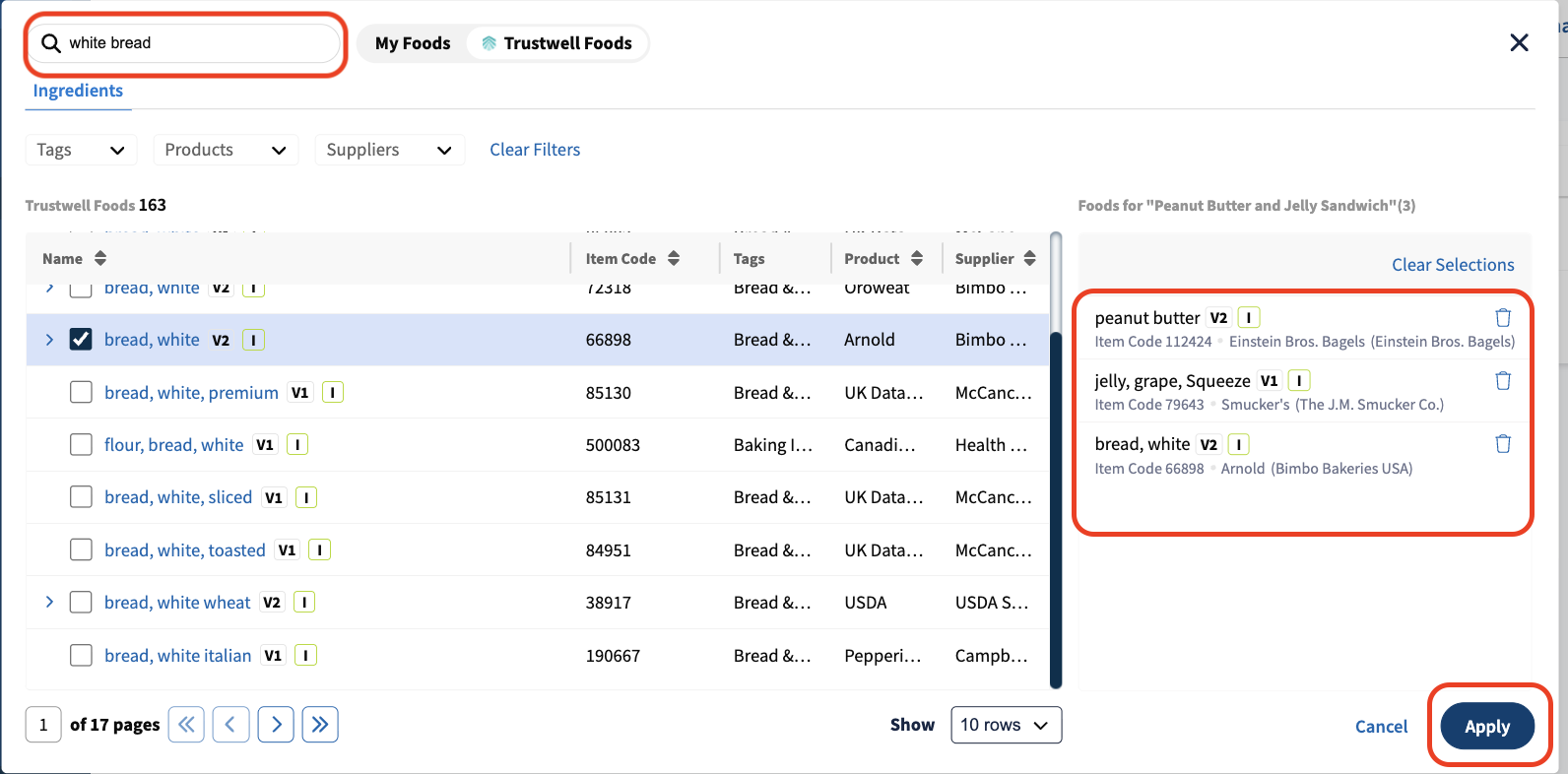Jump to last page of results
The image size is (1568, 774).
pyautogui.click(x=320, y=725)
